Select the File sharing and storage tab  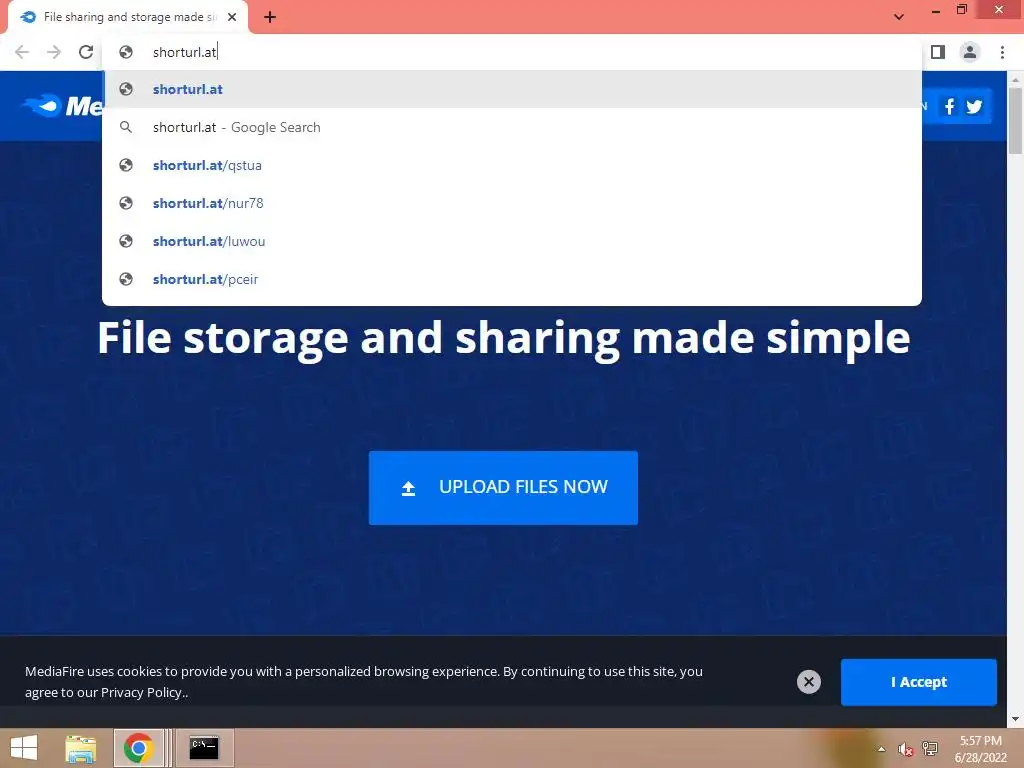click(128, 18)
